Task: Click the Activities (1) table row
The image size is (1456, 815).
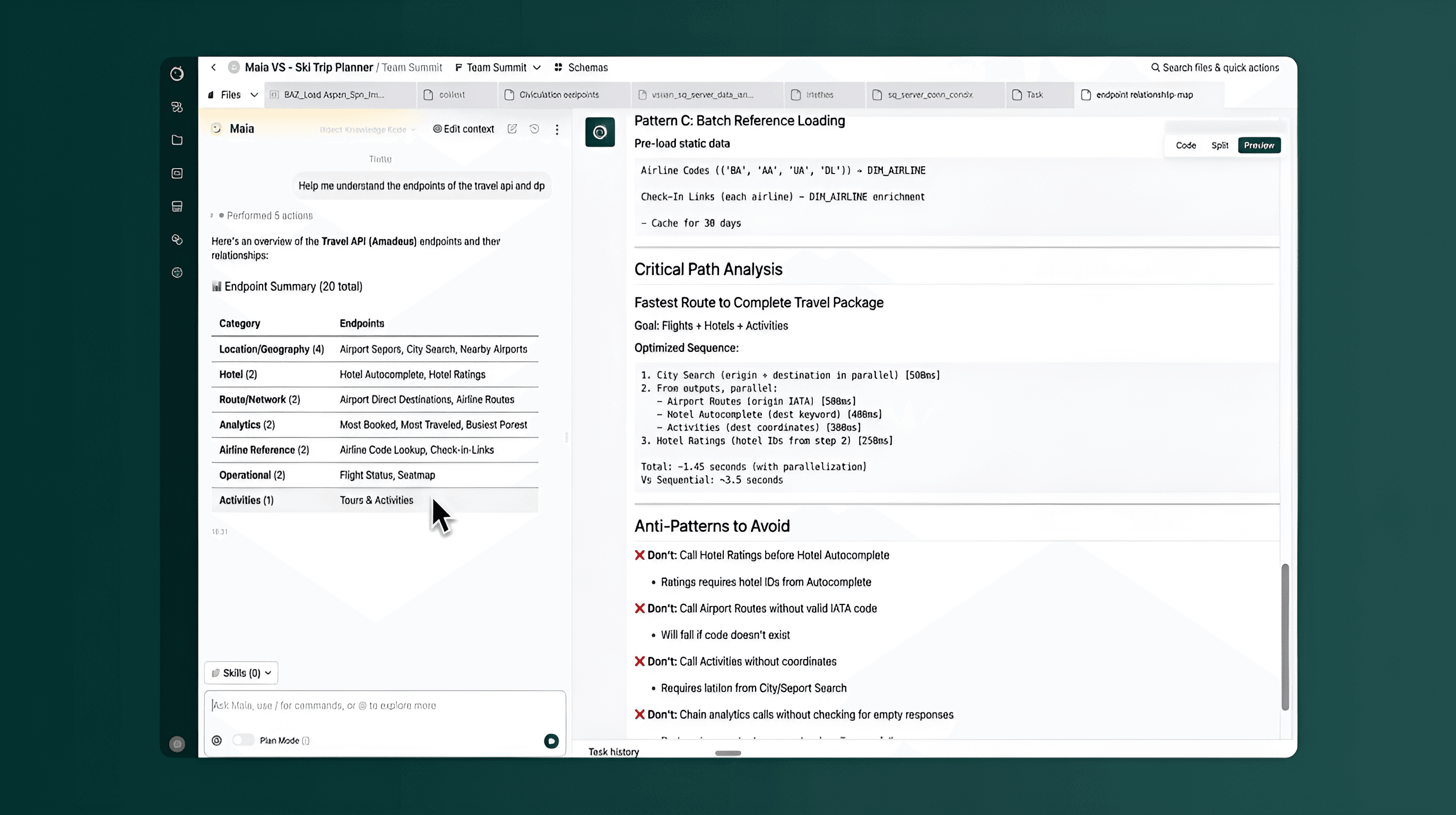Action: coord(375,500)
